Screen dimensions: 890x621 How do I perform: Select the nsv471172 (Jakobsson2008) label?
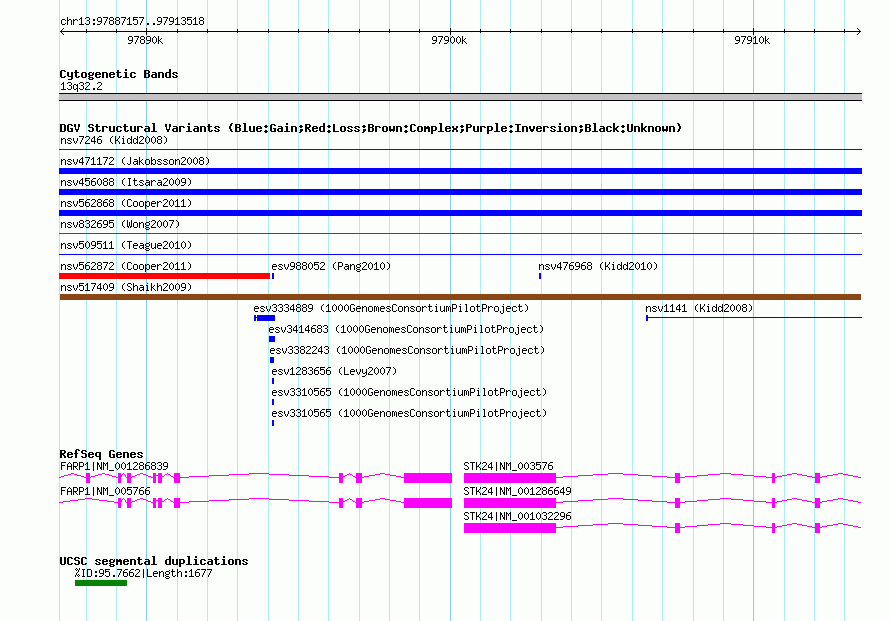(135, 161)
